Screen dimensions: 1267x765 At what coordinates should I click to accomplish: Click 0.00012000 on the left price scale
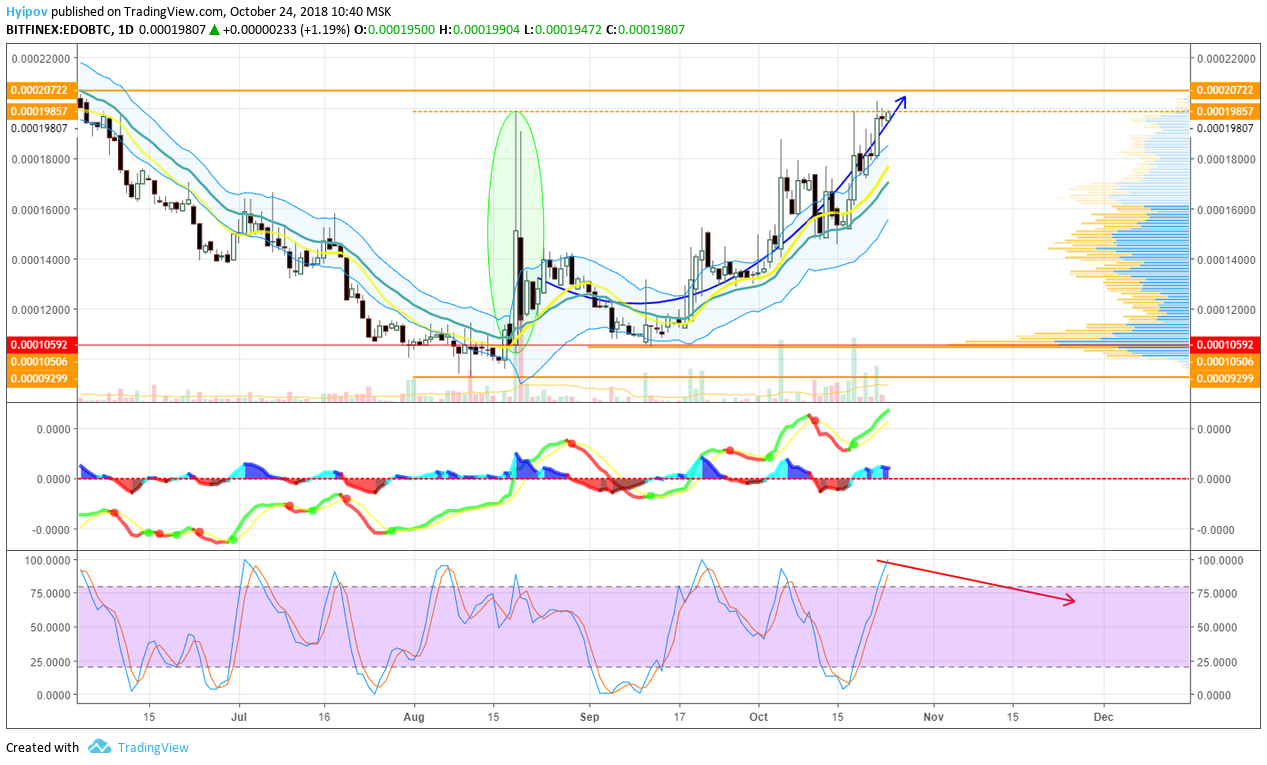(39, 310)
